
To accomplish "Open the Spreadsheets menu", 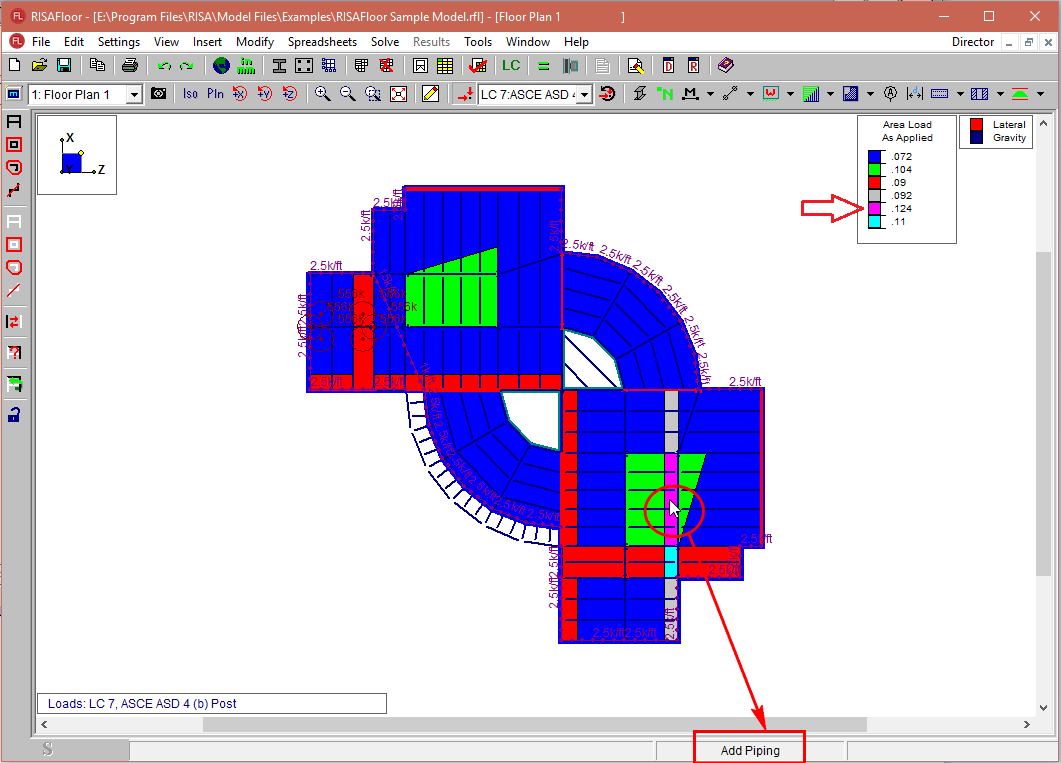I will 322,42.
